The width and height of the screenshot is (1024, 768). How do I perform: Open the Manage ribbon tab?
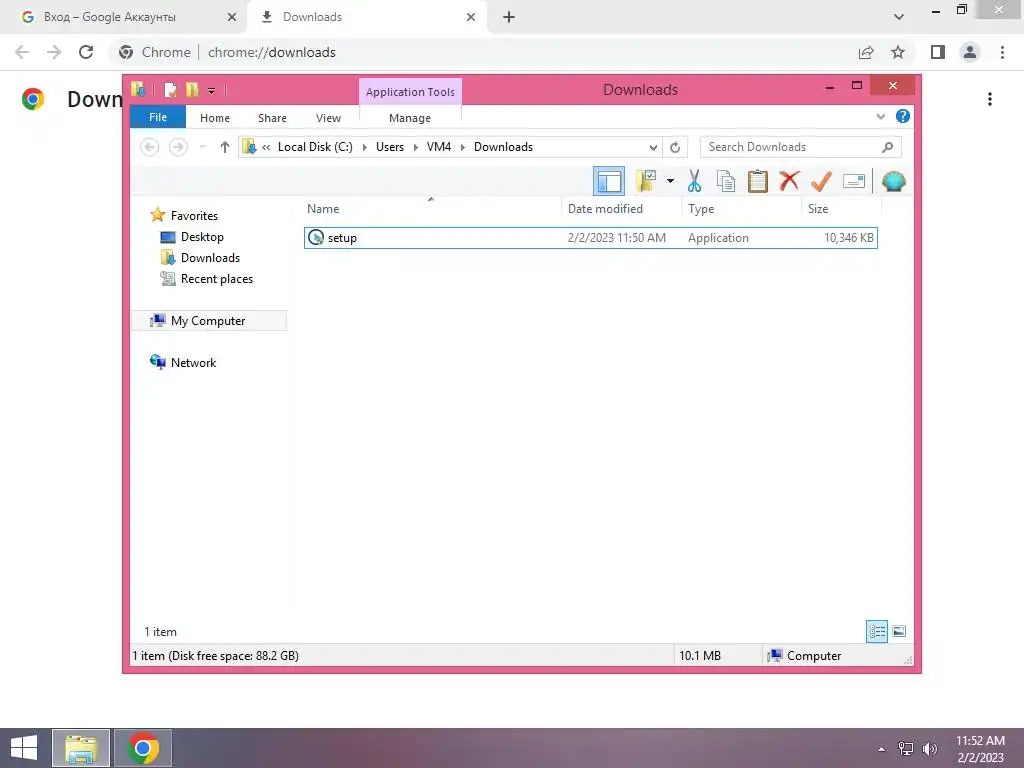[x=410, y=118]
